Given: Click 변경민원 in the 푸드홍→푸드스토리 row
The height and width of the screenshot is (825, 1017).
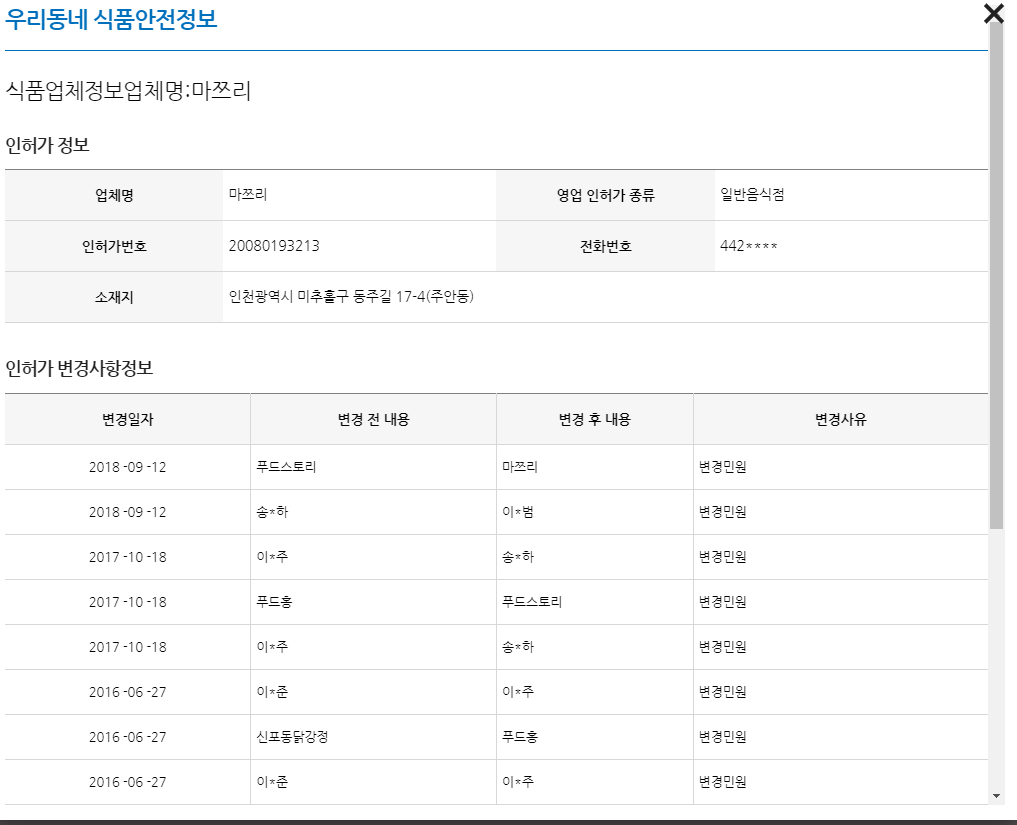Looking at the screenshot, I should pos(723,602).
